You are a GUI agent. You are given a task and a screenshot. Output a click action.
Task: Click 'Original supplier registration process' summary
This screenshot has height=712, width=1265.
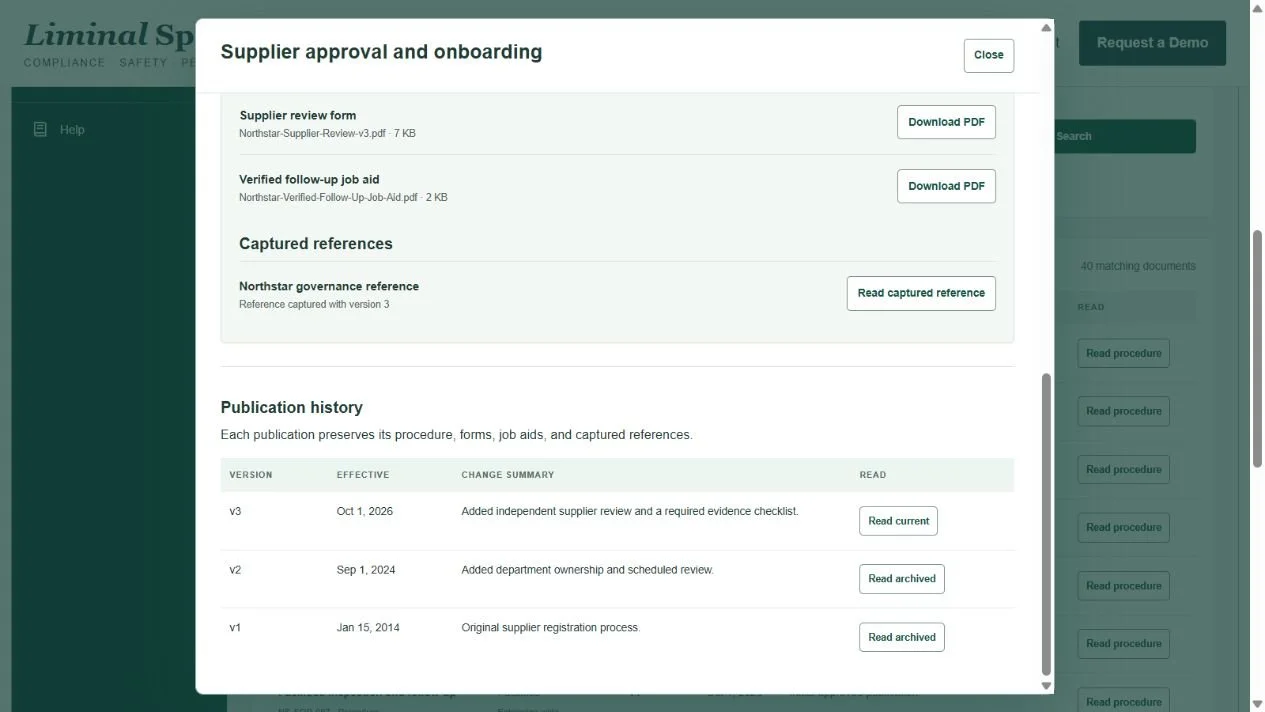pos(550,628)
